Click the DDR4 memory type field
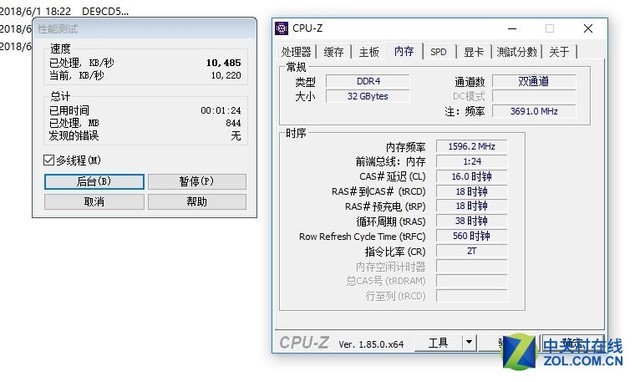640x382 pixels. tap(368, 81)
